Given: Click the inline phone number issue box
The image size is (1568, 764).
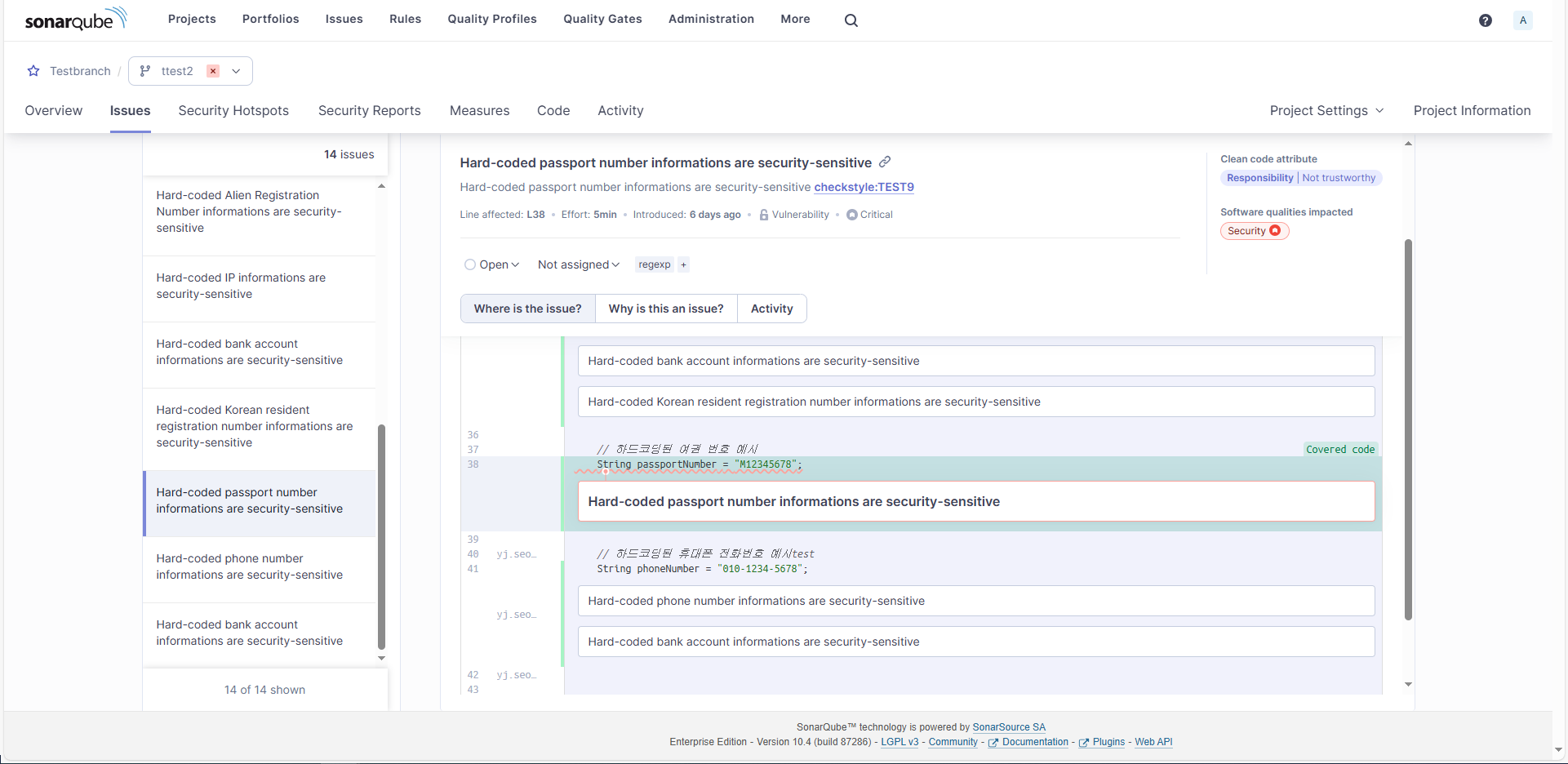Looking at the screenshot, I should [x=976, y=601].
